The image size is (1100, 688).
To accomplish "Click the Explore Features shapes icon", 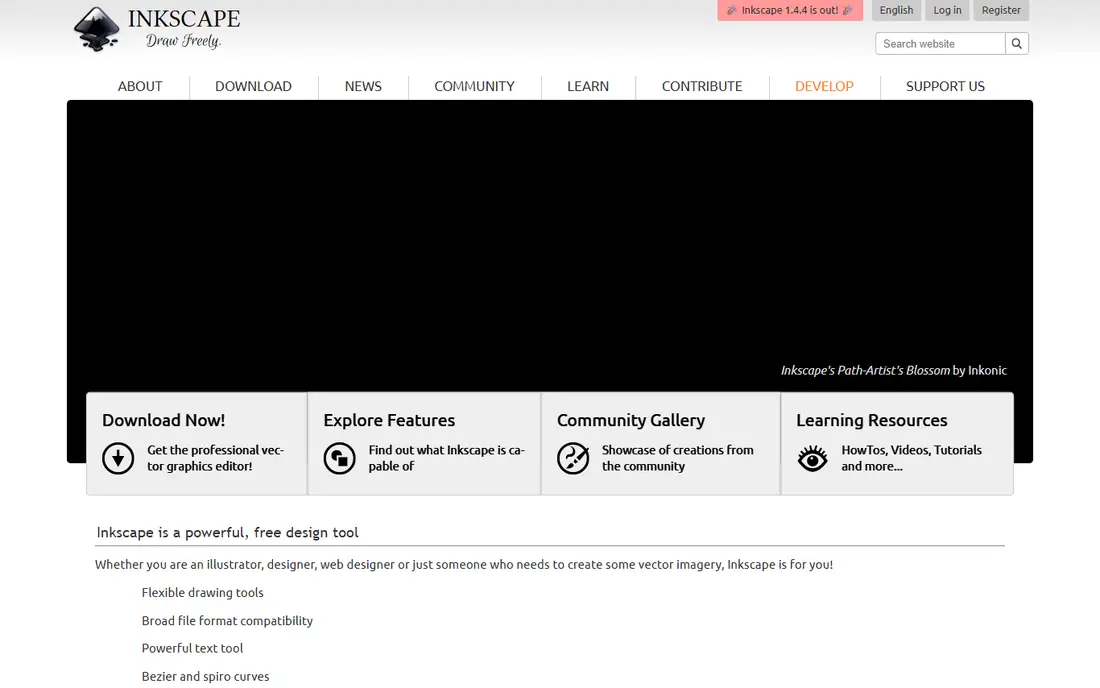I will tap(340, 458).
